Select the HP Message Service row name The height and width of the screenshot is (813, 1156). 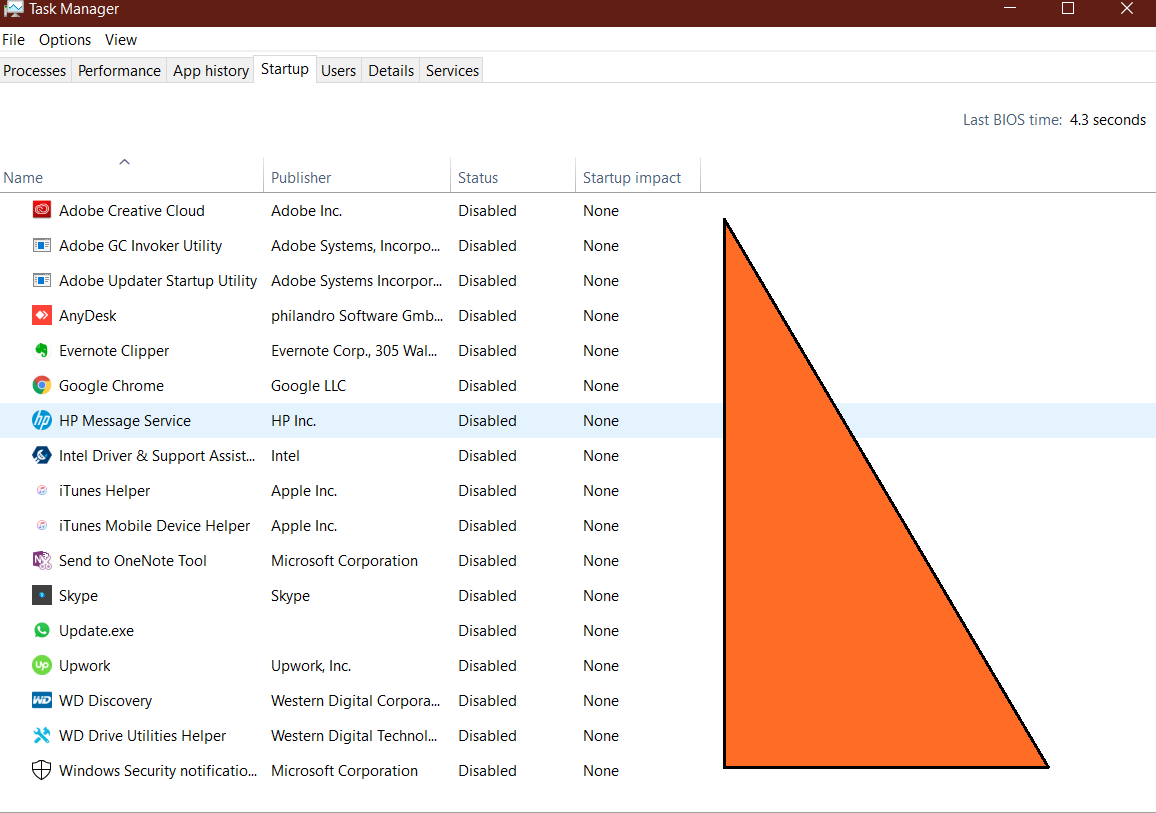click(x=125, y=421)
